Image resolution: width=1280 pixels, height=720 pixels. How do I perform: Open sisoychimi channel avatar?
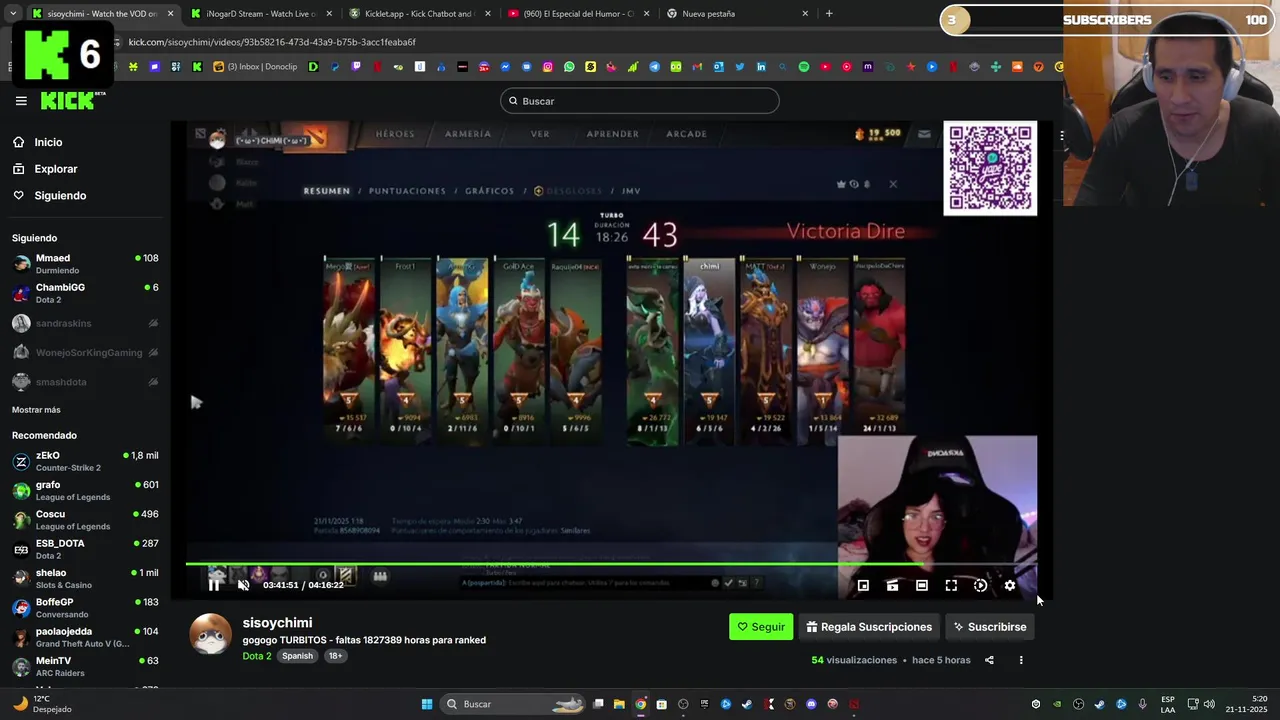tap(210, 634)
